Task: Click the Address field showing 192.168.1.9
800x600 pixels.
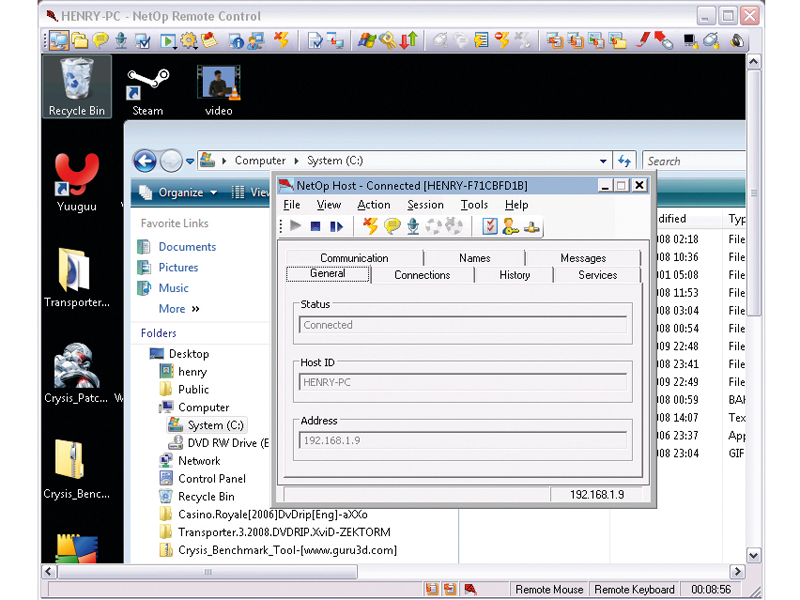Action: pos(463,440)
